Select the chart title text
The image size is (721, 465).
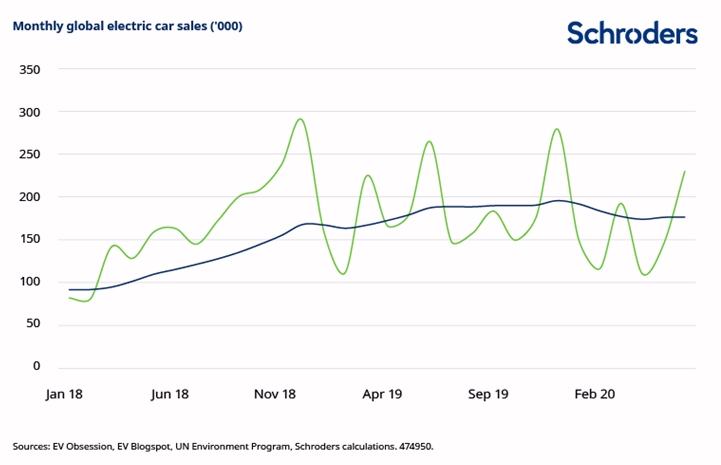pyautogui.click(x=127, y=26)
